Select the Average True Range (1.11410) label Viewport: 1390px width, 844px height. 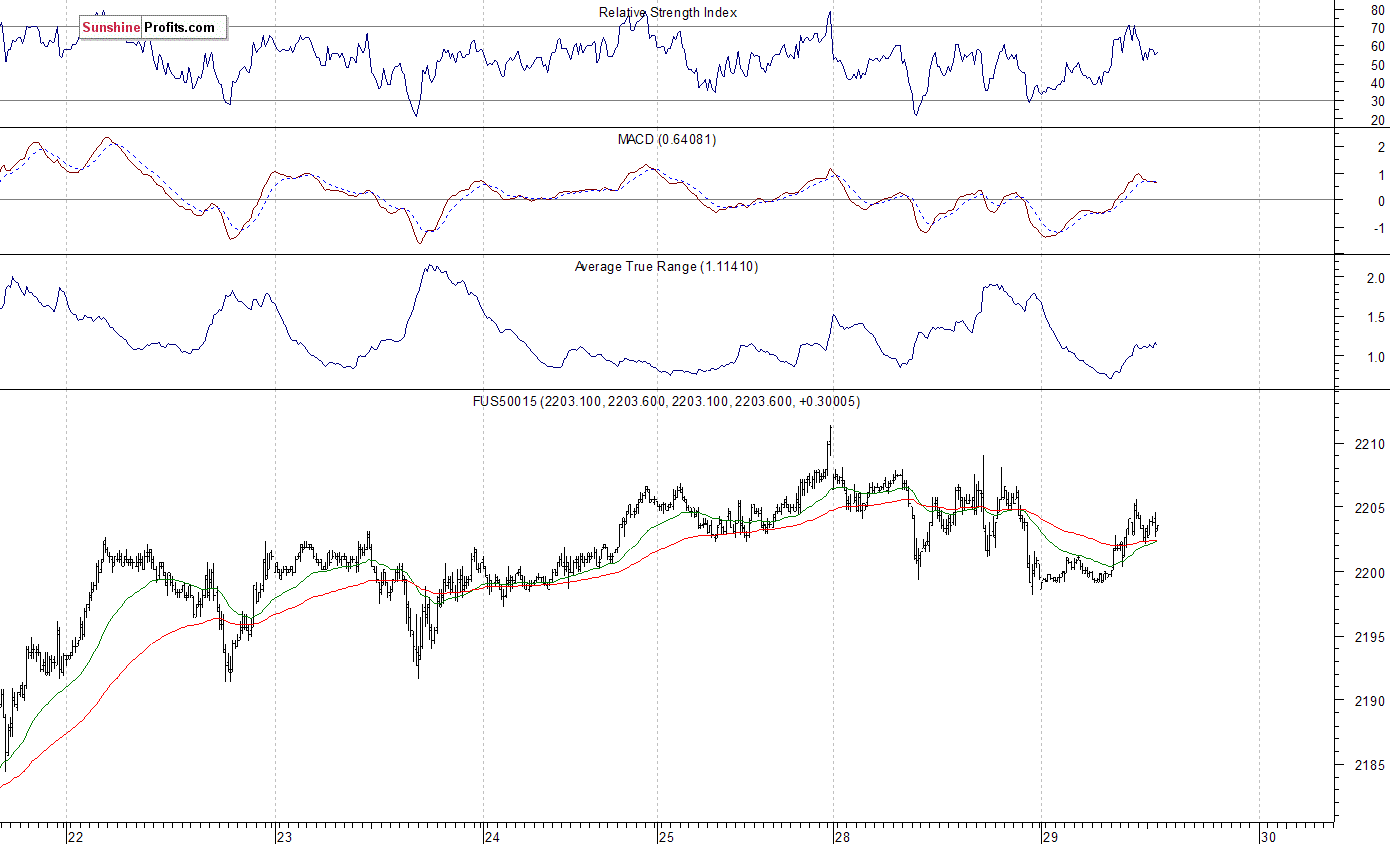point(666,267)
